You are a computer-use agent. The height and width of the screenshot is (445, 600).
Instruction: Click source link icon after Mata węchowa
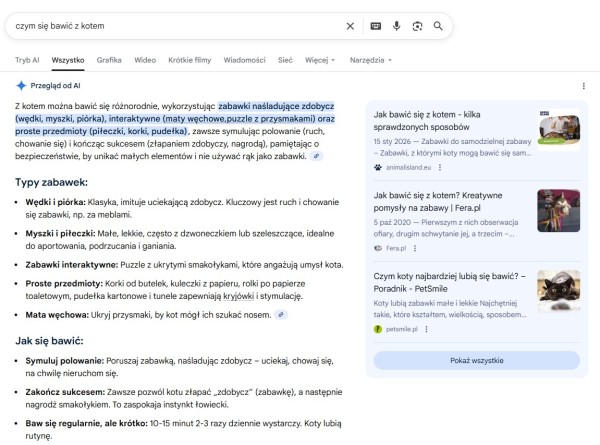281,315
